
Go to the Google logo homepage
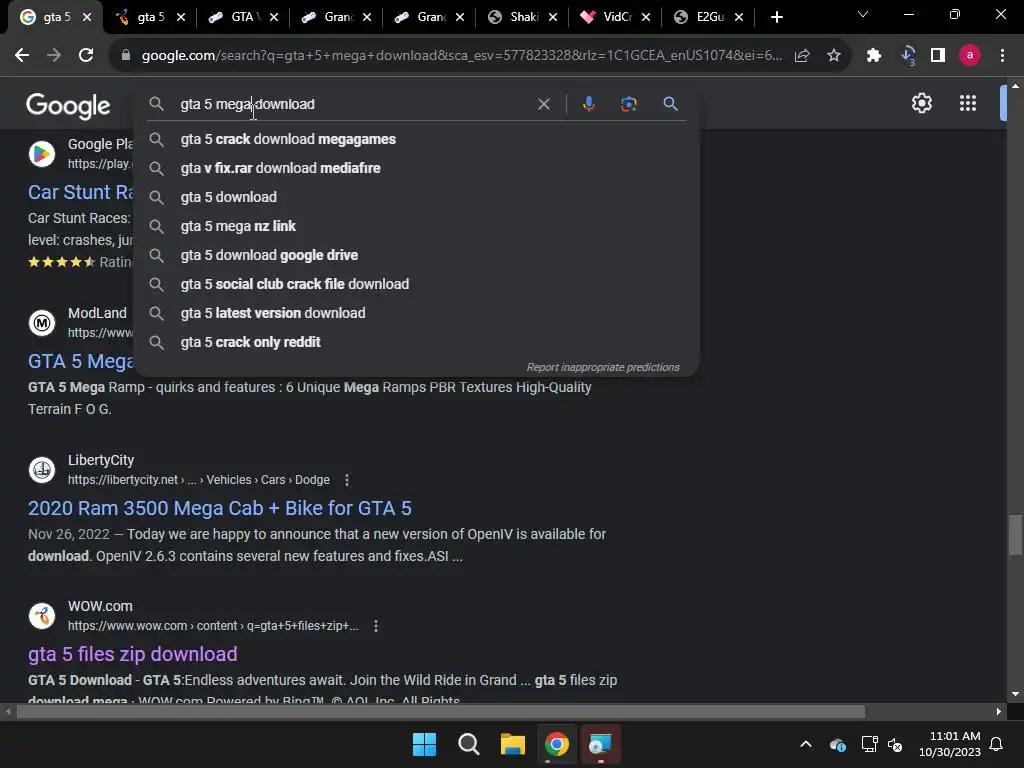point(68,105)
